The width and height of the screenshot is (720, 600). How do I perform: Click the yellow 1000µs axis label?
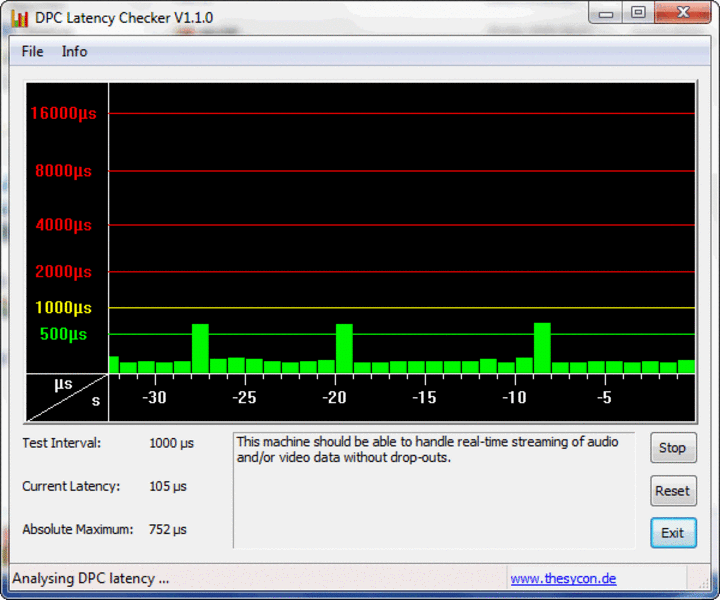[63, 308]
